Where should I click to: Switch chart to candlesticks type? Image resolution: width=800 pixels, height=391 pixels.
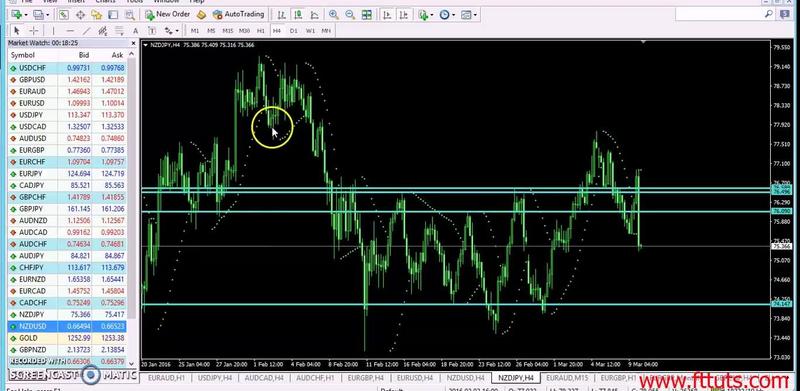(x=298, y=15)
